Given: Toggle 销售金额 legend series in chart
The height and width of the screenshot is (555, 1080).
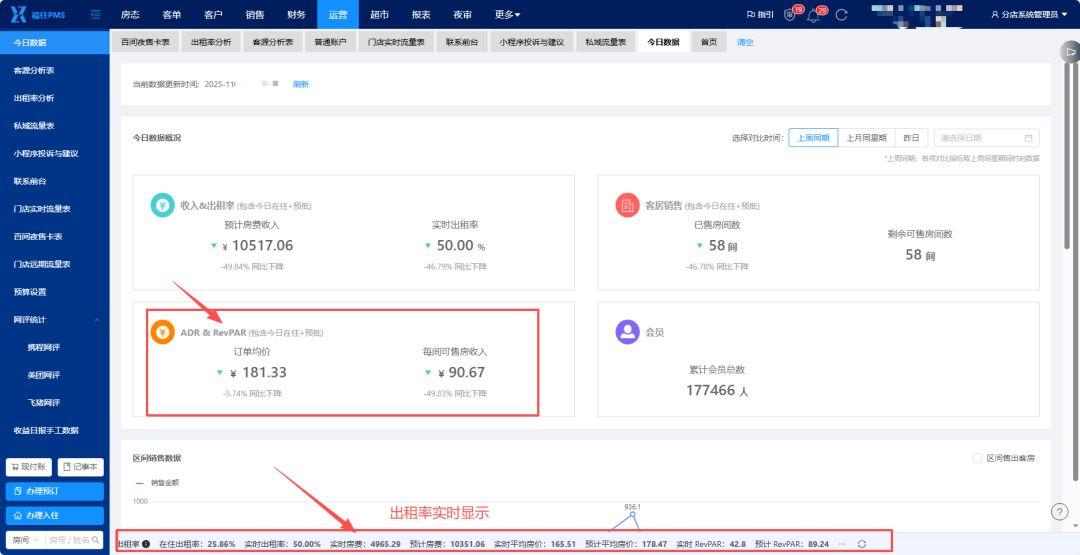Looking at the screenshot, I should click(x=158, y=483).
